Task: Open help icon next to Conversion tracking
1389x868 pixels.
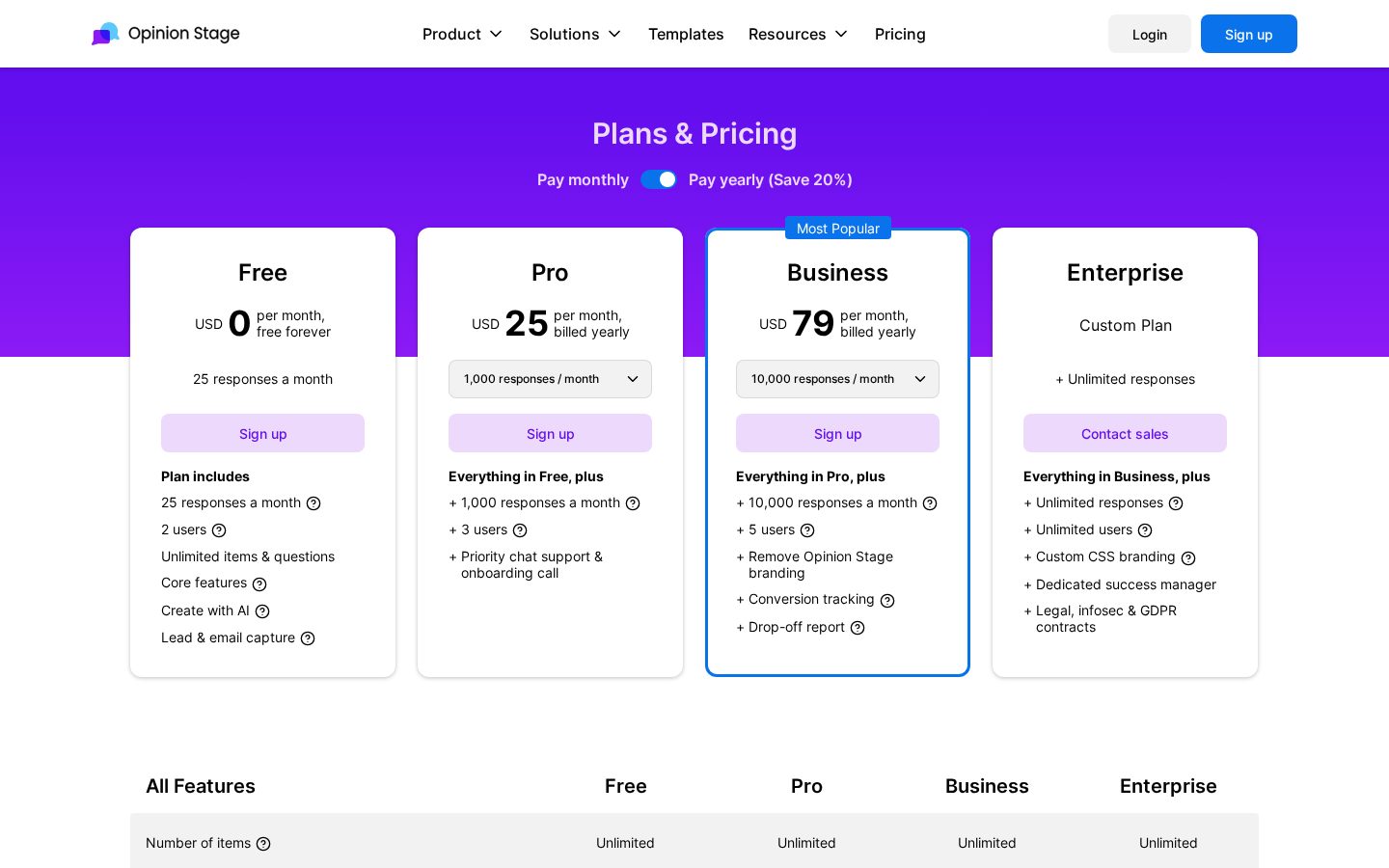Action: (x=887, y=601)
